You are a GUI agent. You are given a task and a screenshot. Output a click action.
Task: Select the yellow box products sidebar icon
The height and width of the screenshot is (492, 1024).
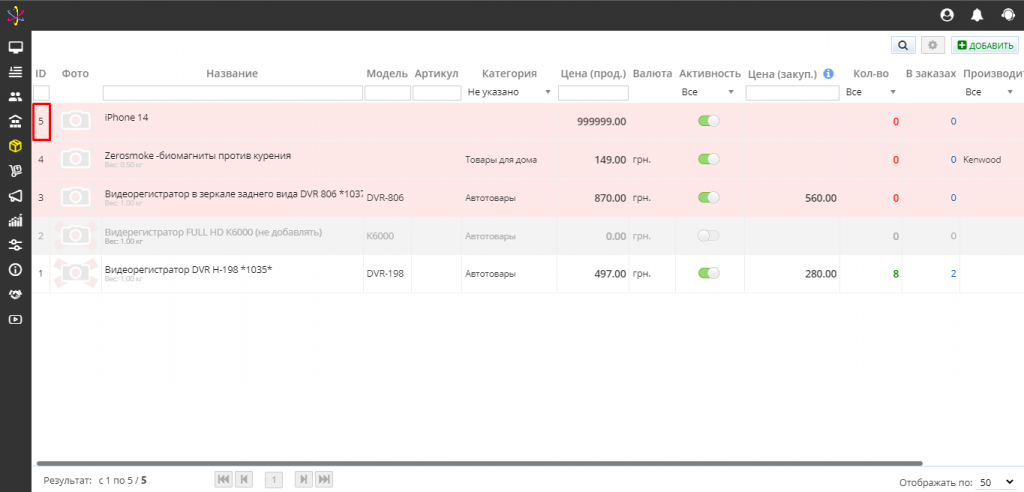pyautogui.click(x=16, y=146)
